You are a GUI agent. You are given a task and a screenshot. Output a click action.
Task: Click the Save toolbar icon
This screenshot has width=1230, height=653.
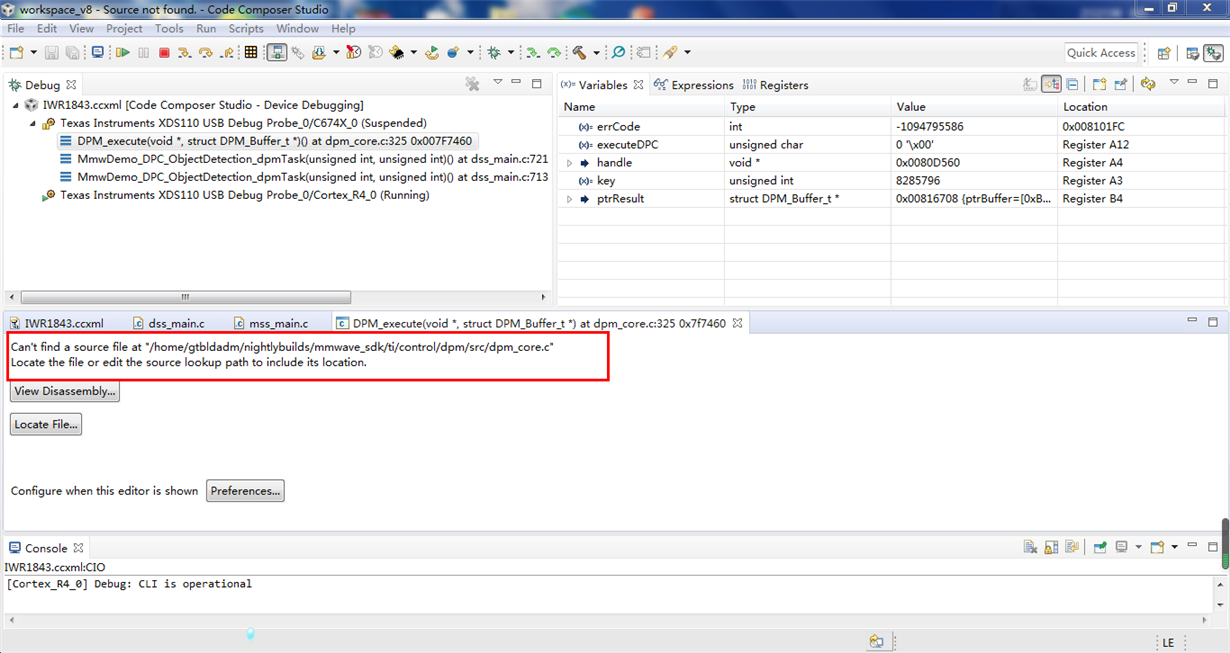coord(52,52)
